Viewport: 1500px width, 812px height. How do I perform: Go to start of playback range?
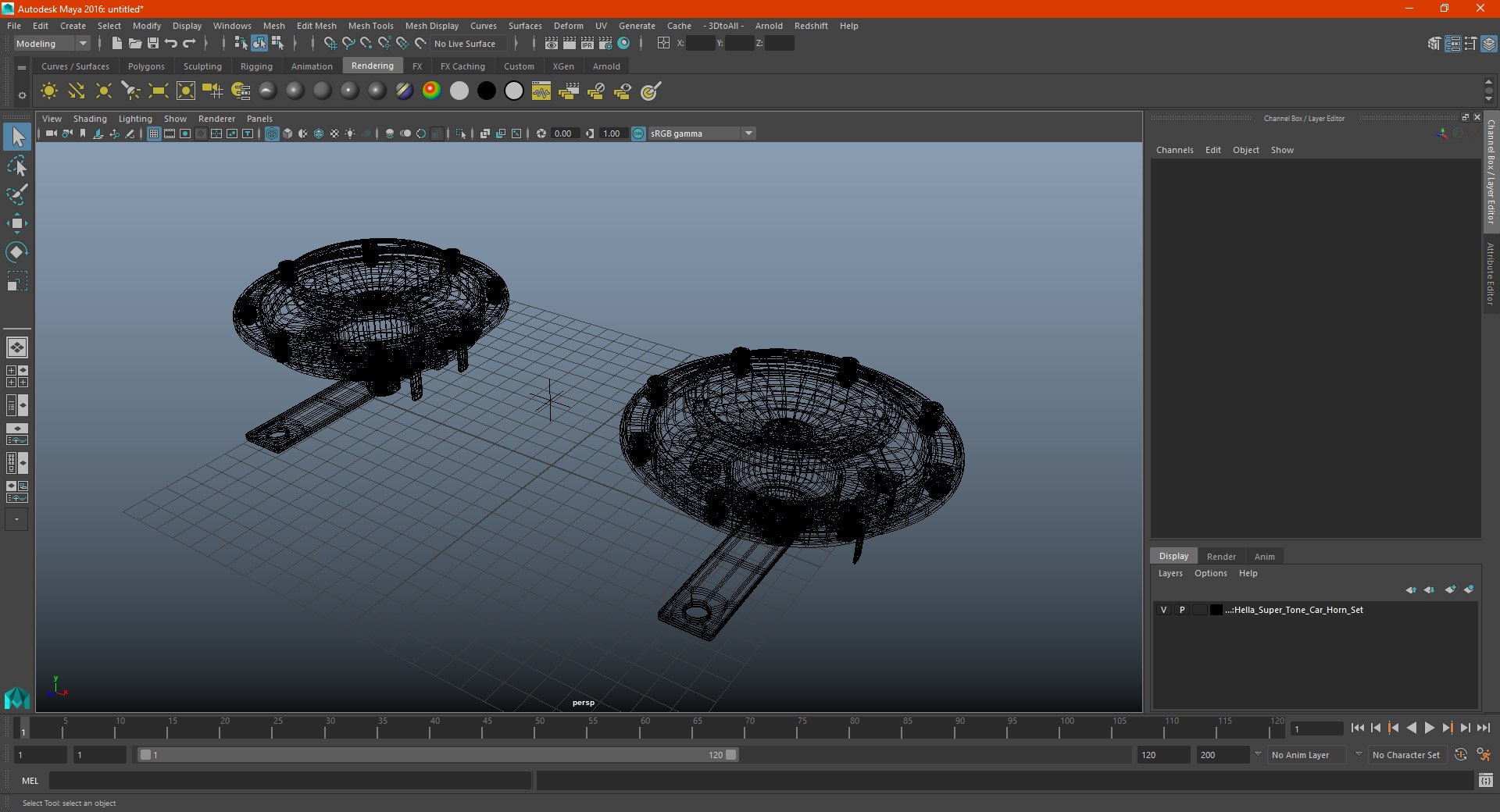(1358, 728)
